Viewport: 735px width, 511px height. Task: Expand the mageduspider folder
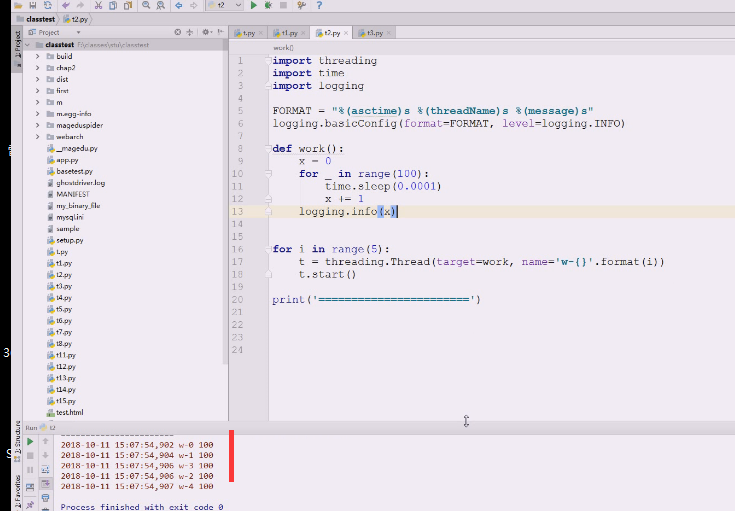click(x=38, y=125)
